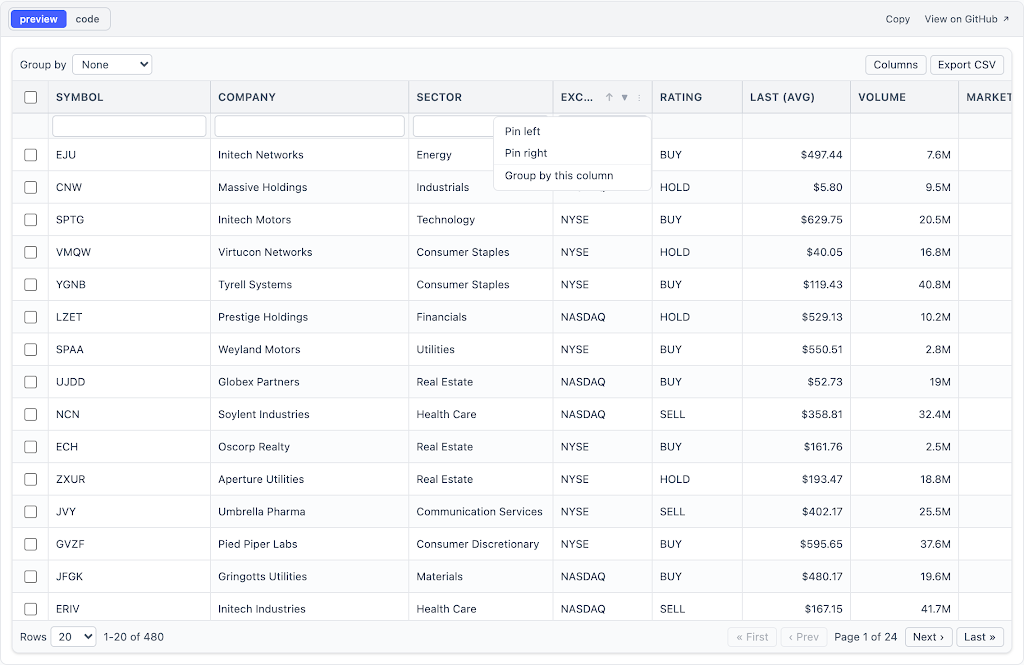Copy the code snippet
This screenshot has height=665, width=1024.
pos(897,19)
